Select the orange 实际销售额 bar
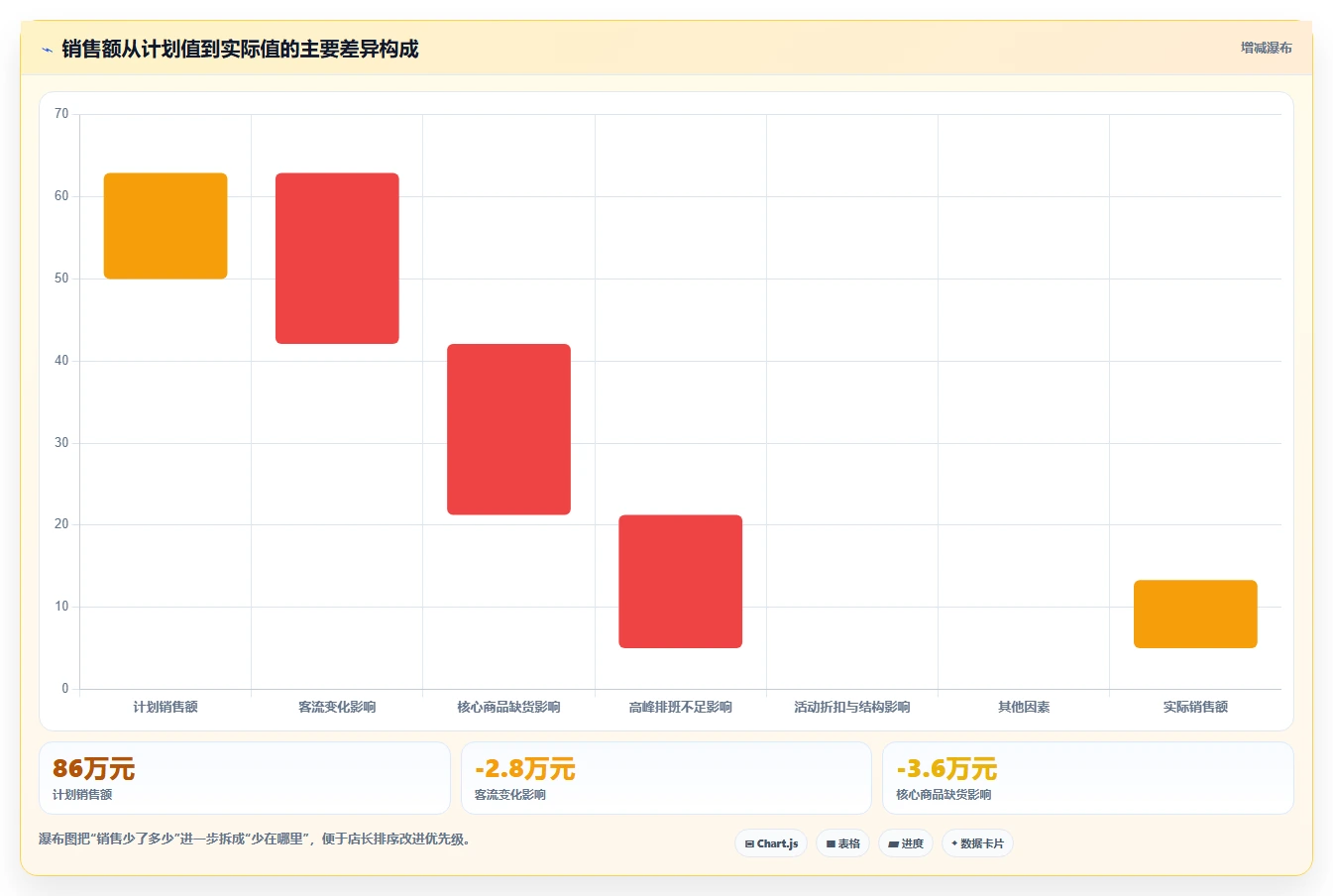 pos(1195,615)
